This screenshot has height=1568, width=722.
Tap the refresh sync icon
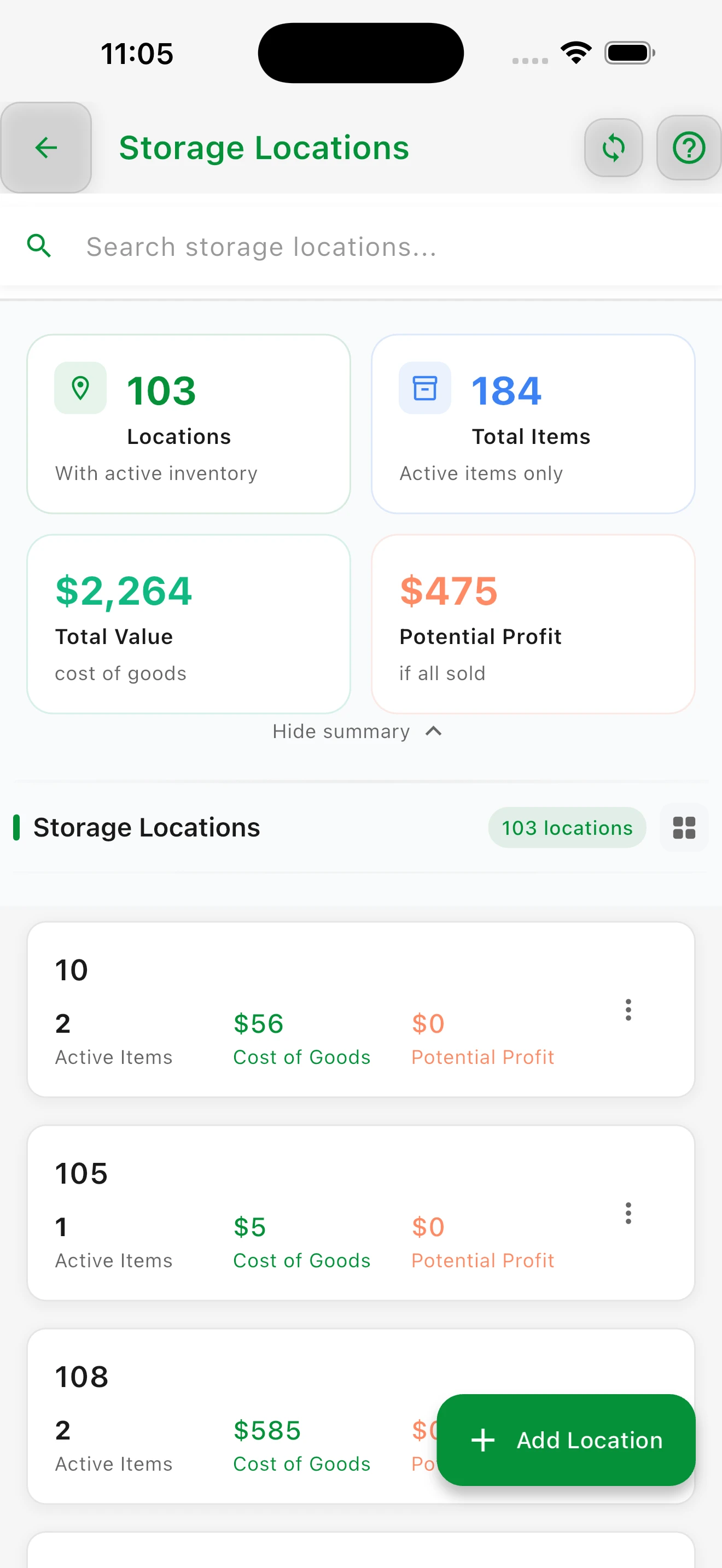point(613,148)
